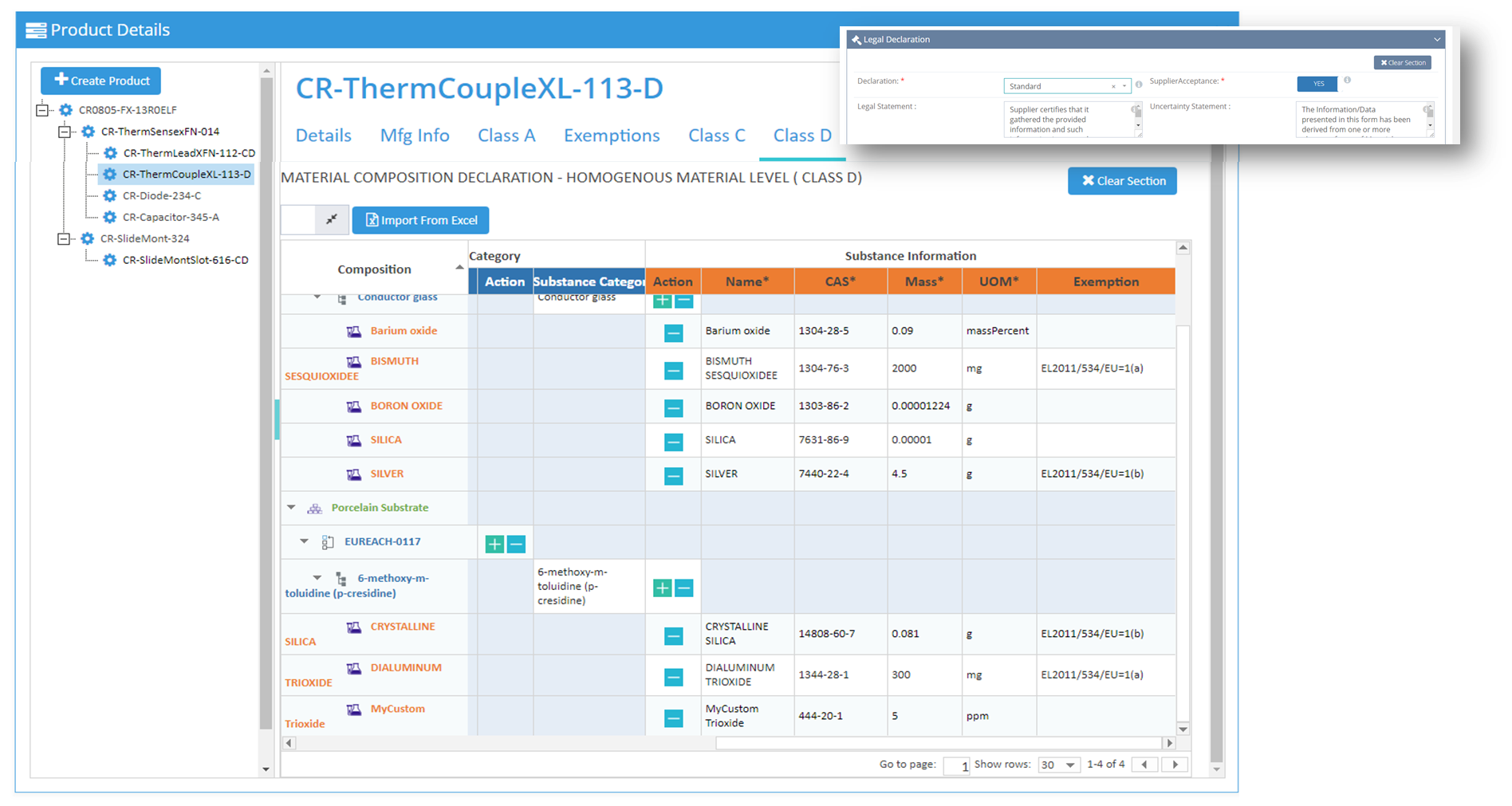
Task: Click info icon next to Declaration dropdown
Action: point(1139,85)
